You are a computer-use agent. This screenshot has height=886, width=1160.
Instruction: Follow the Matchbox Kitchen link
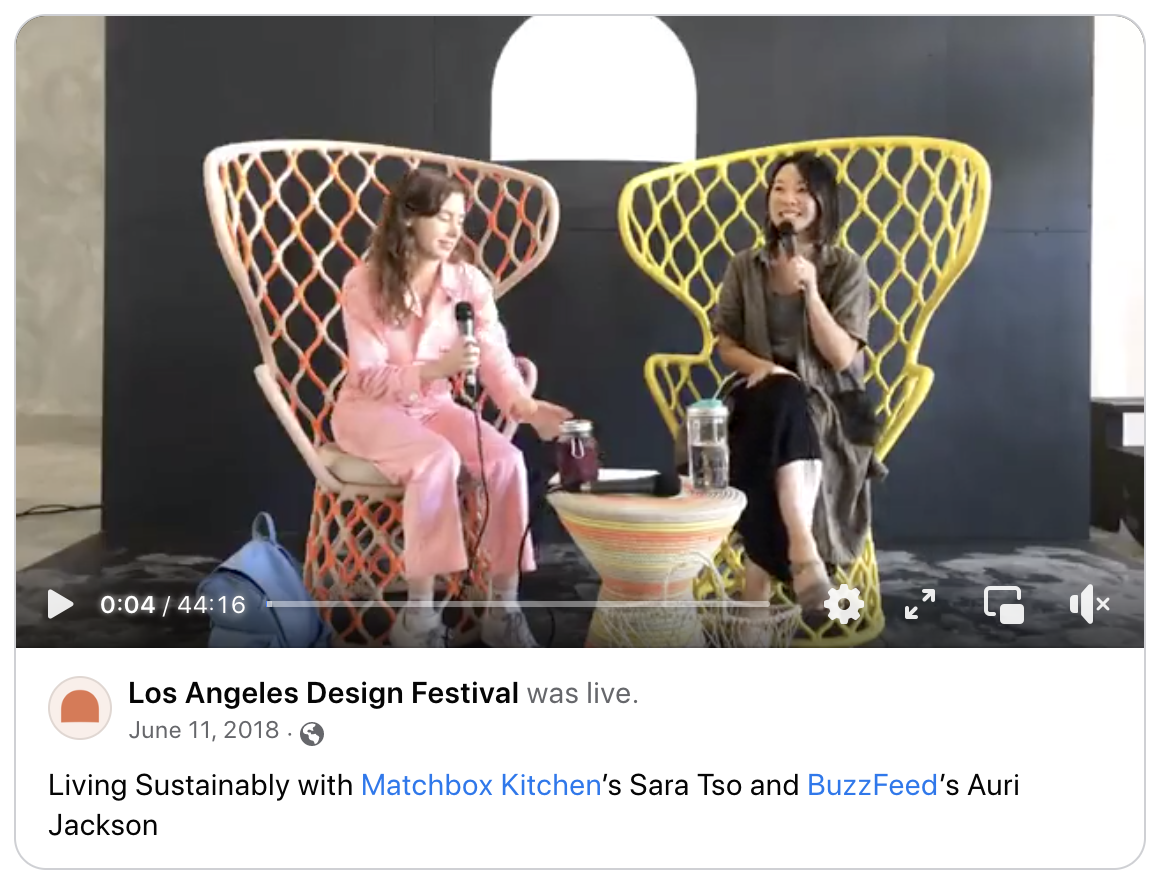(x=481, y=785)
